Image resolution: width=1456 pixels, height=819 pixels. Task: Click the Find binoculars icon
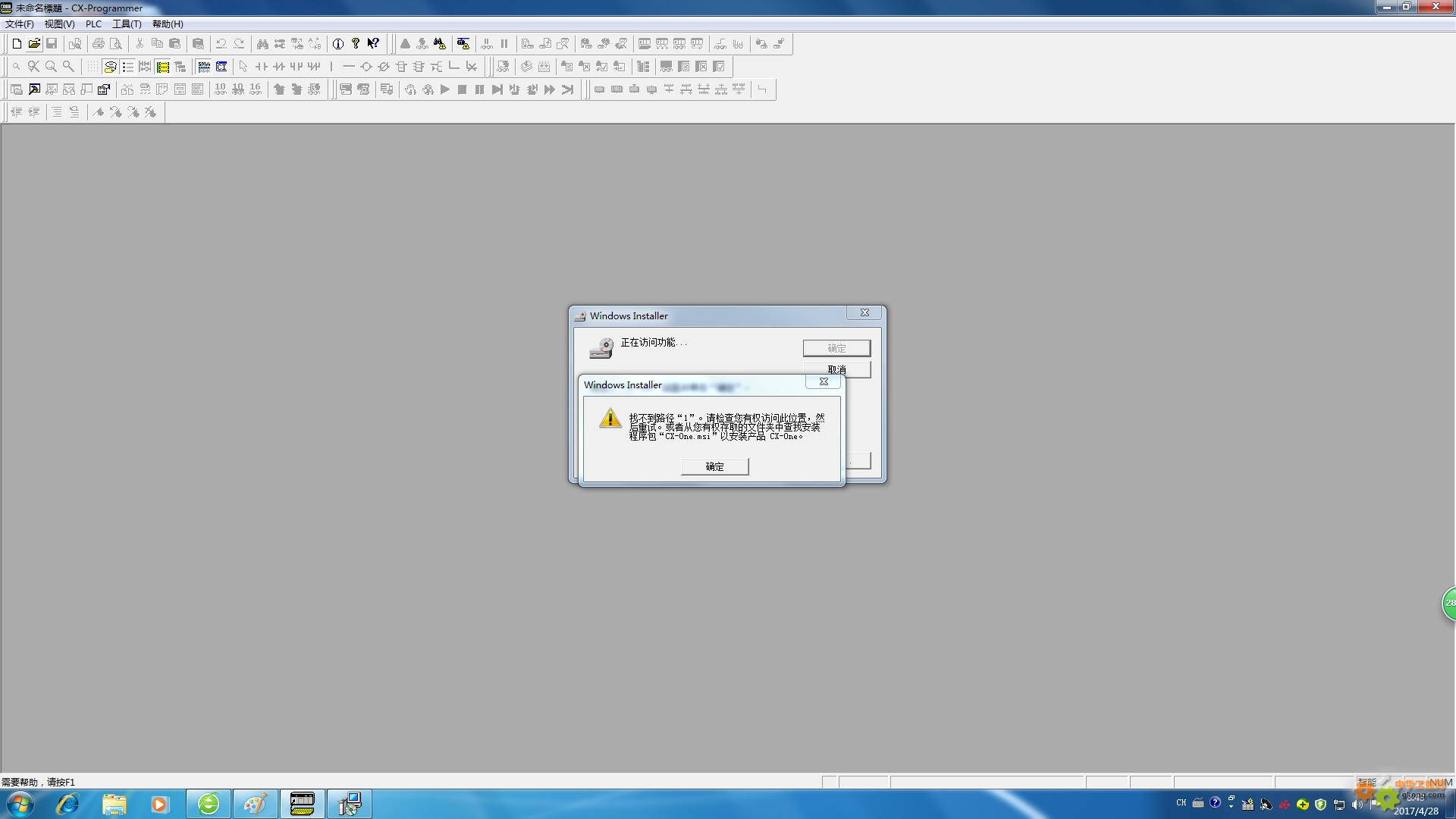pyautogui.click(x=262, y=44)
